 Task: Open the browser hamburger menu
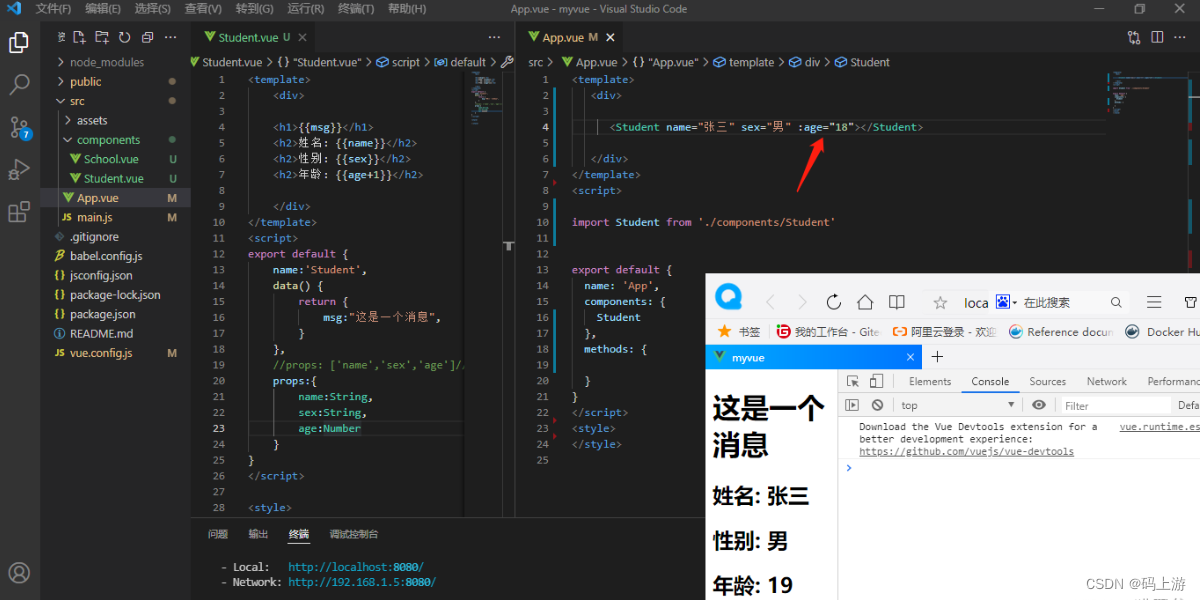(x=1154, y=302)
